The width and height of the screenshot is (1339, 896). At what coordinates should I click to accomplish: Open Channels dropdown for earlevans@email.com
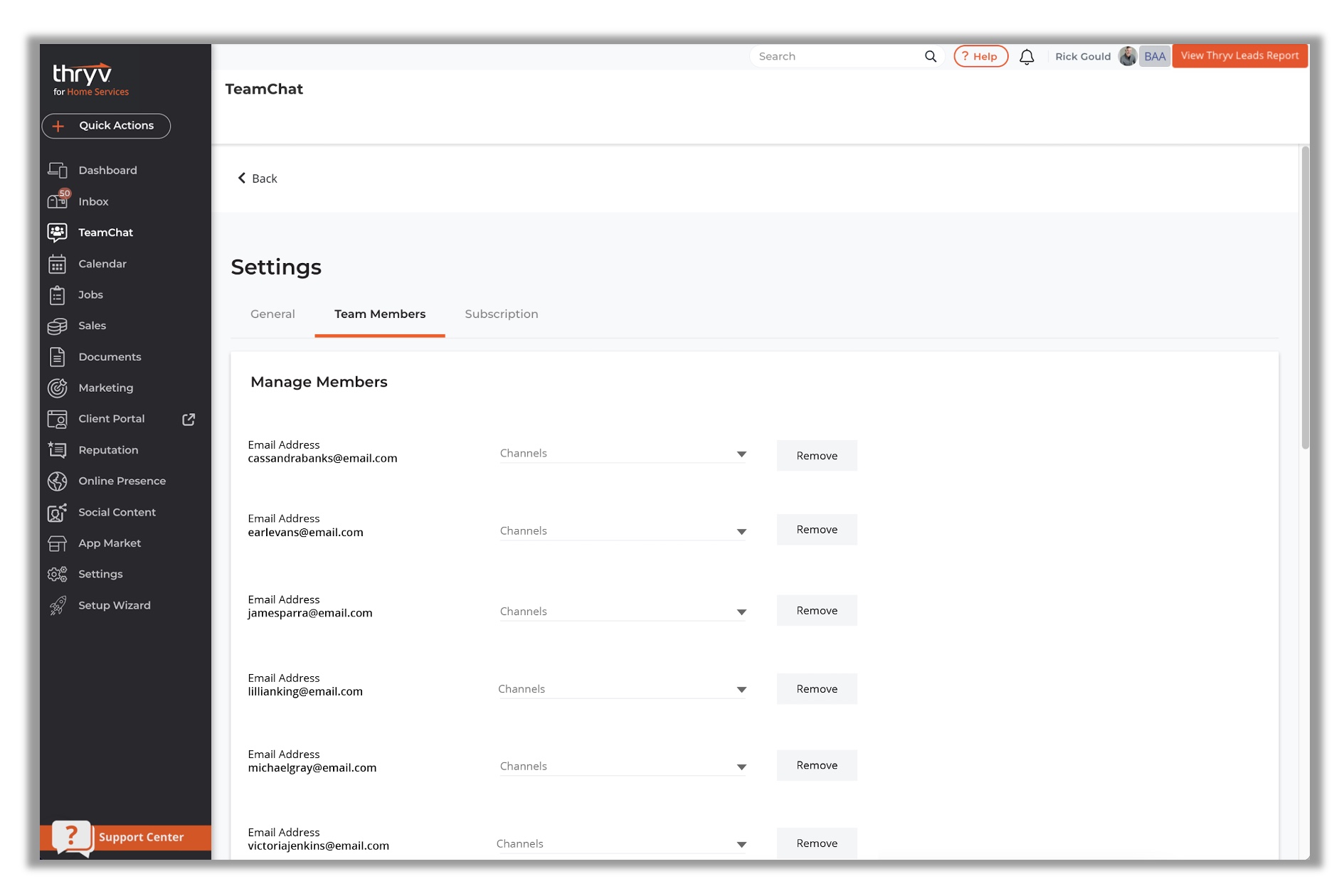point(623,531)
